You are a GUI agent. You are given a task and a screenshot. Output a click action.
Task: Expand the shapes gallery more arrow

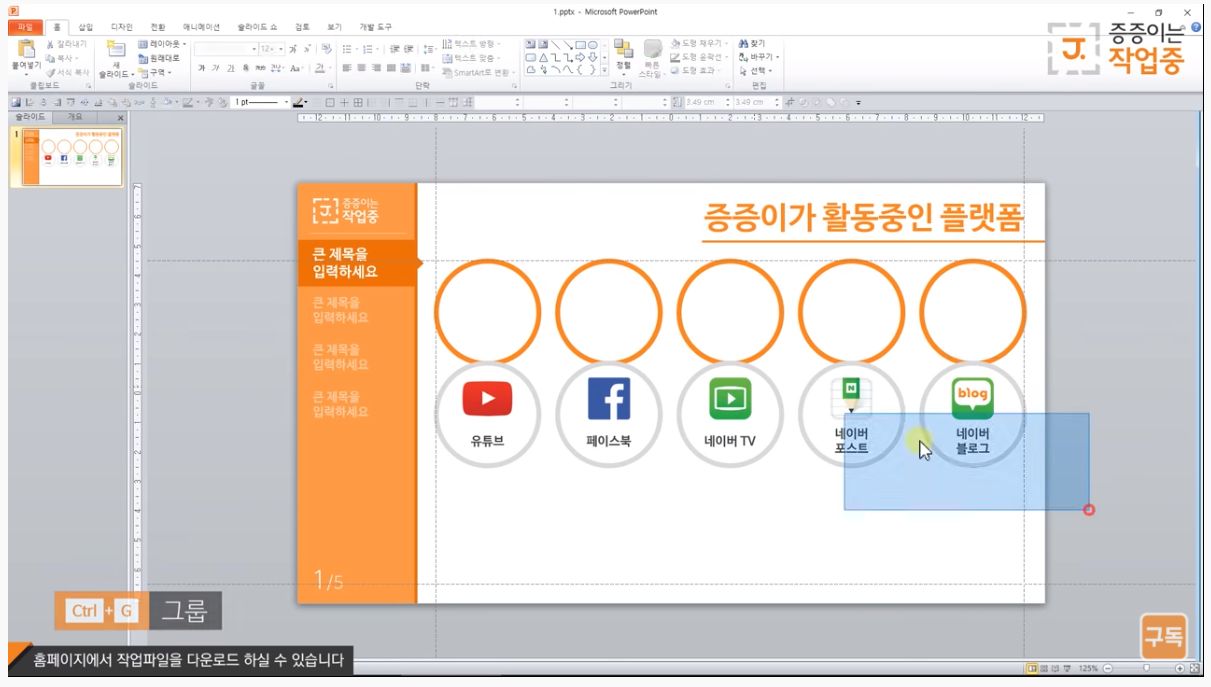tap(605, 71)
